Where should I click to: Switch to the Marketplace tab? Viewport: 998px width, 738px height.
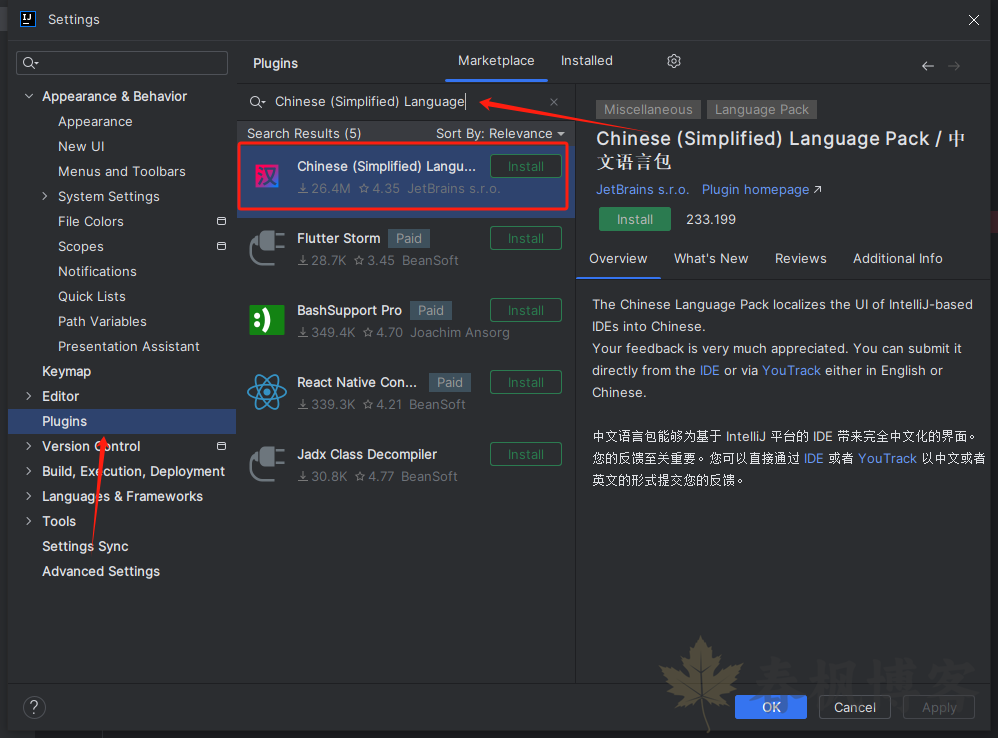(496, 61)
